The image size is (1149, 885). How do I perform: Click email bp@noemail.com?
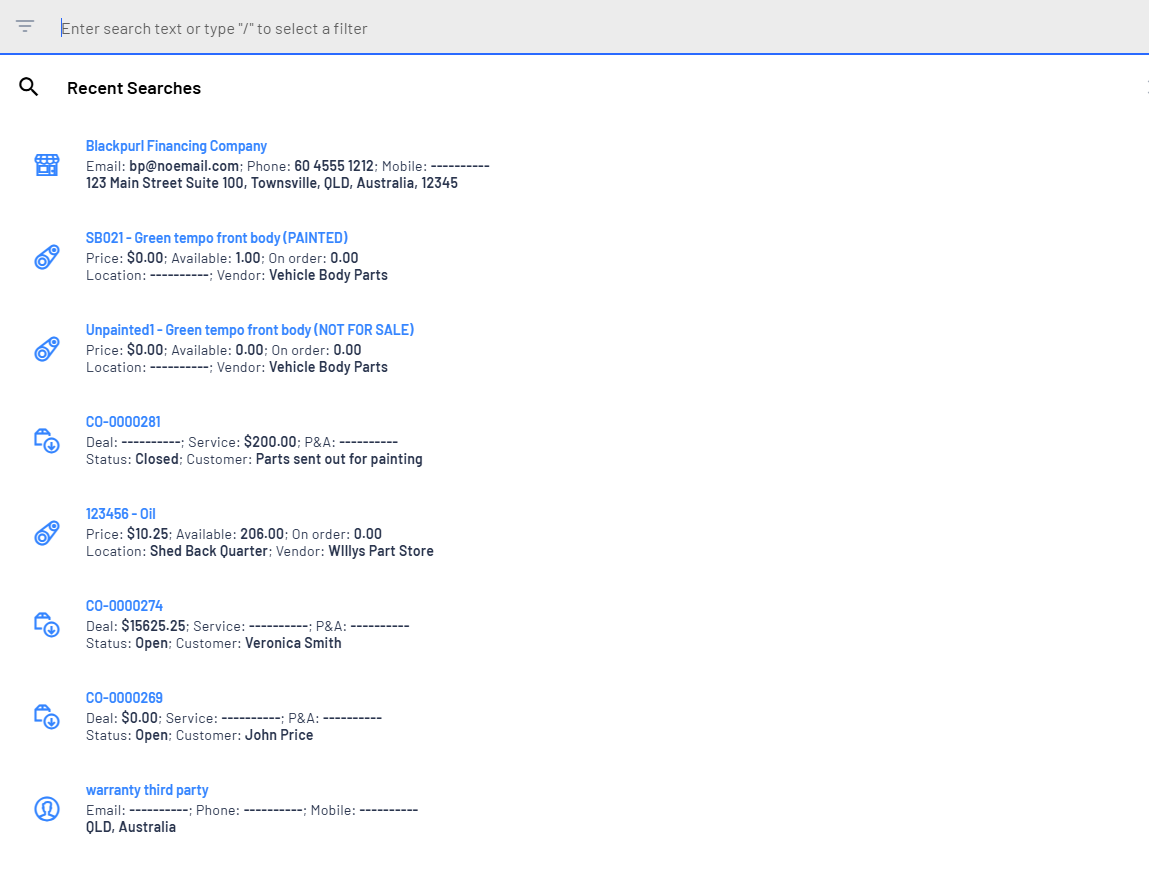tap(184, 166)
